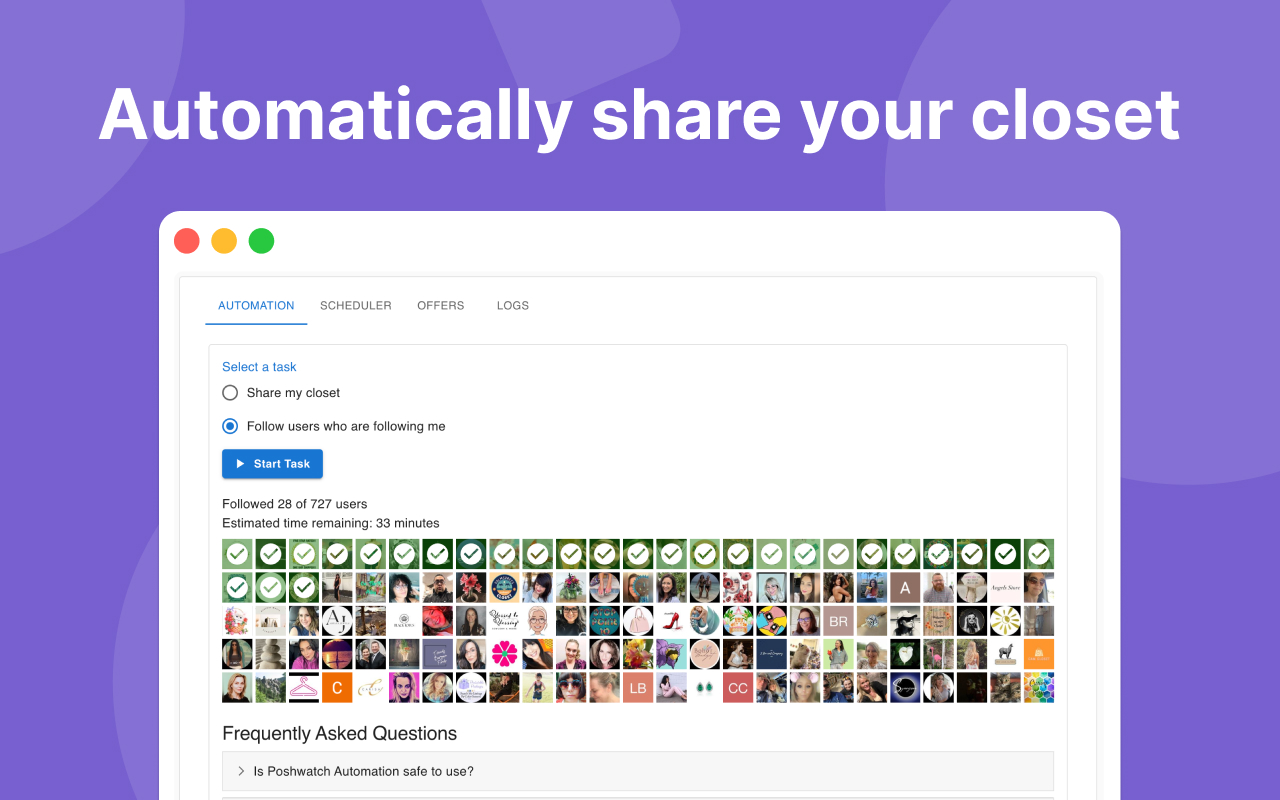Expand the partially visible FAQ item below
The width and height of the screenshot is (1280, 800).
(638, 797)
